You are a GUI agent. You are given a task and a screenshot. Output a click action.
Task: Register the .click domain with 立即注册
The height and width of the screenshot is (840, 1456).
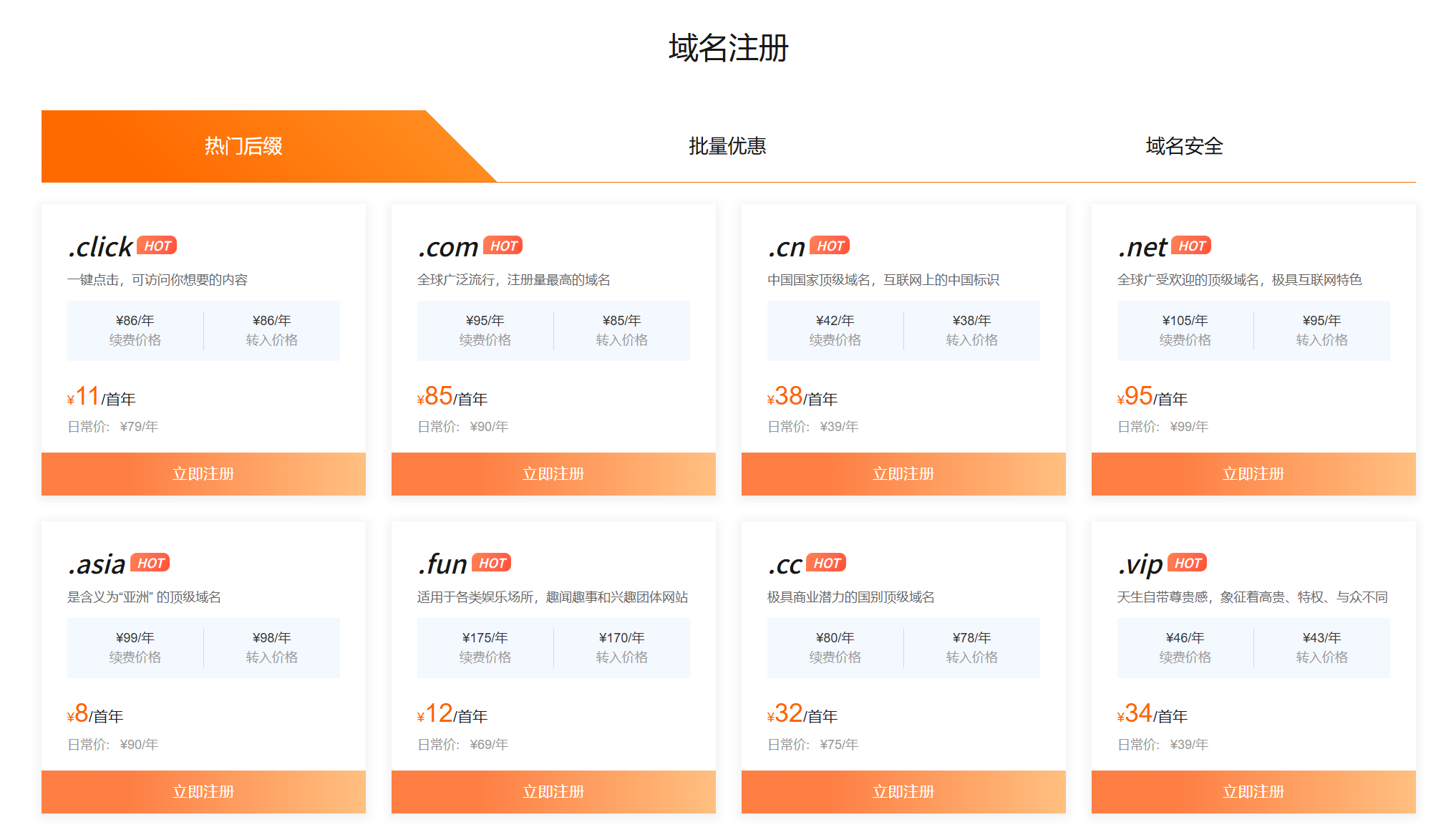click(x=203, y=474)
